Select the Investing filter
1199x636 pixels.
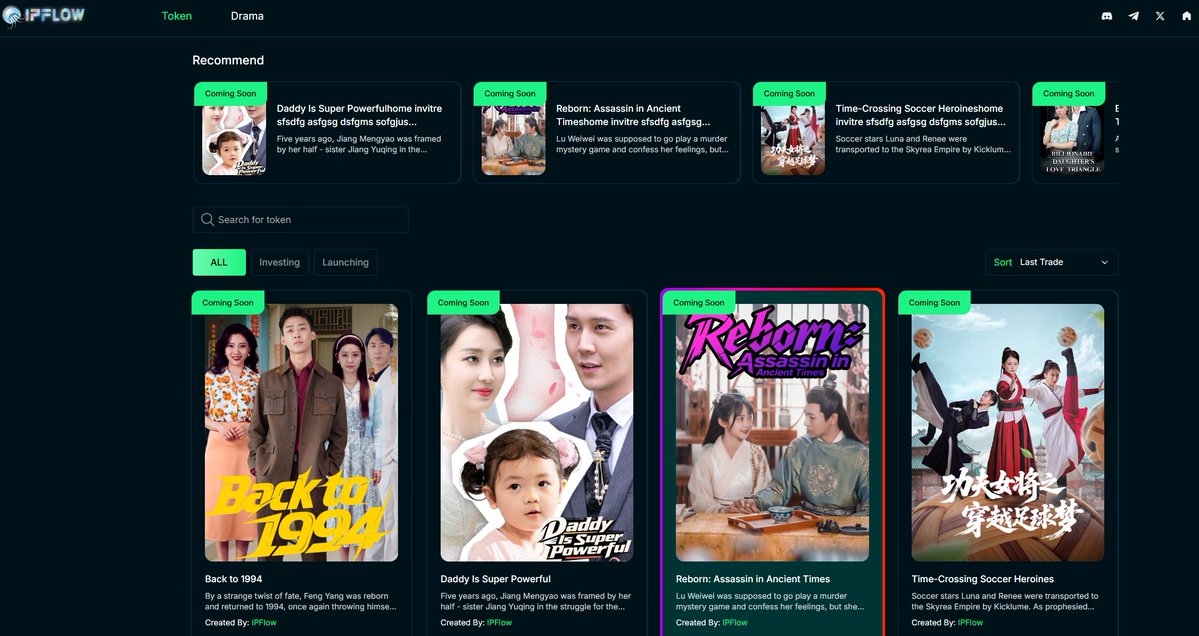[279, 262]
